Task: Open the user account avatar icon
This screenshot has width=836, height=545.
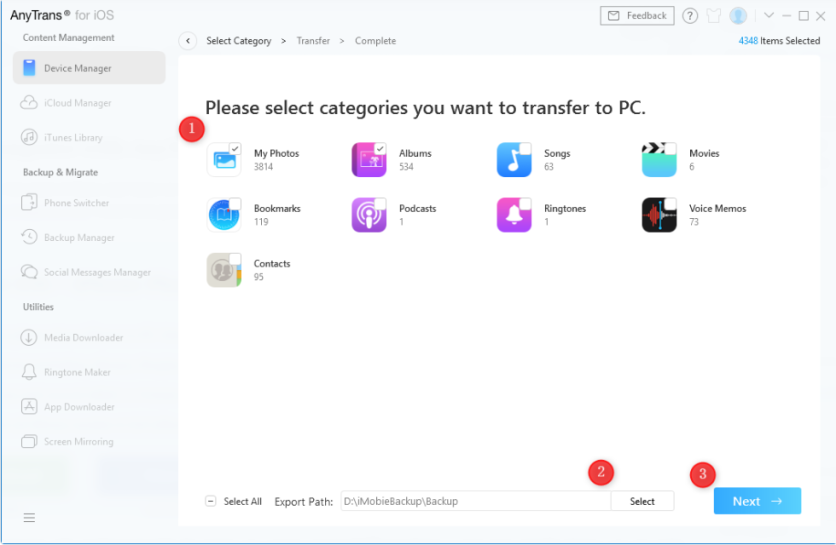Action: [x=738, y=16]
